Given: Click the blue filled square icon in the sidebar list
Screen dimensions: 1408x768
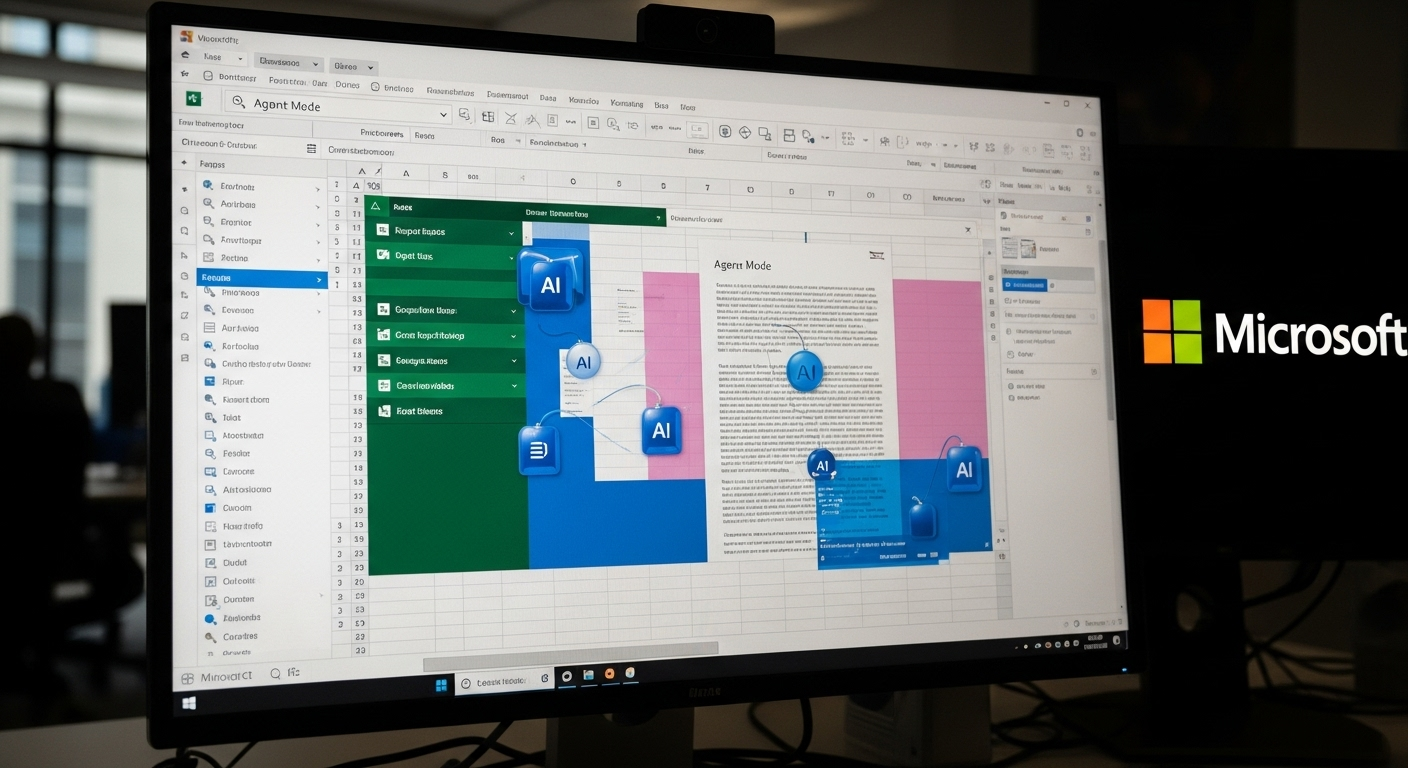Looking at the screenshot, I should [x=210, y=508].
